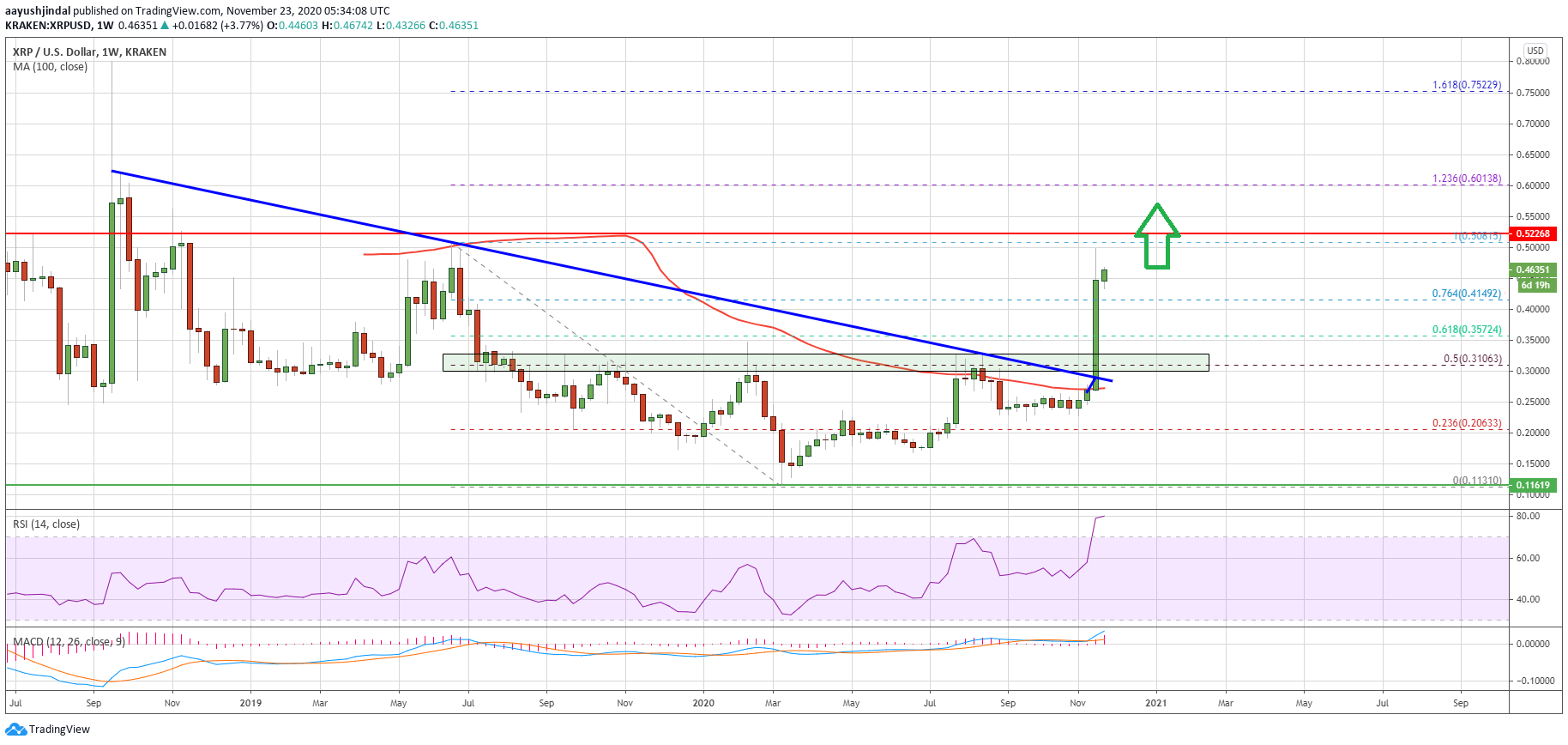Click the +0.01682 (+3.77%) change value
This screenshot has height=745, width=1568.
click(x=218, y=26)
